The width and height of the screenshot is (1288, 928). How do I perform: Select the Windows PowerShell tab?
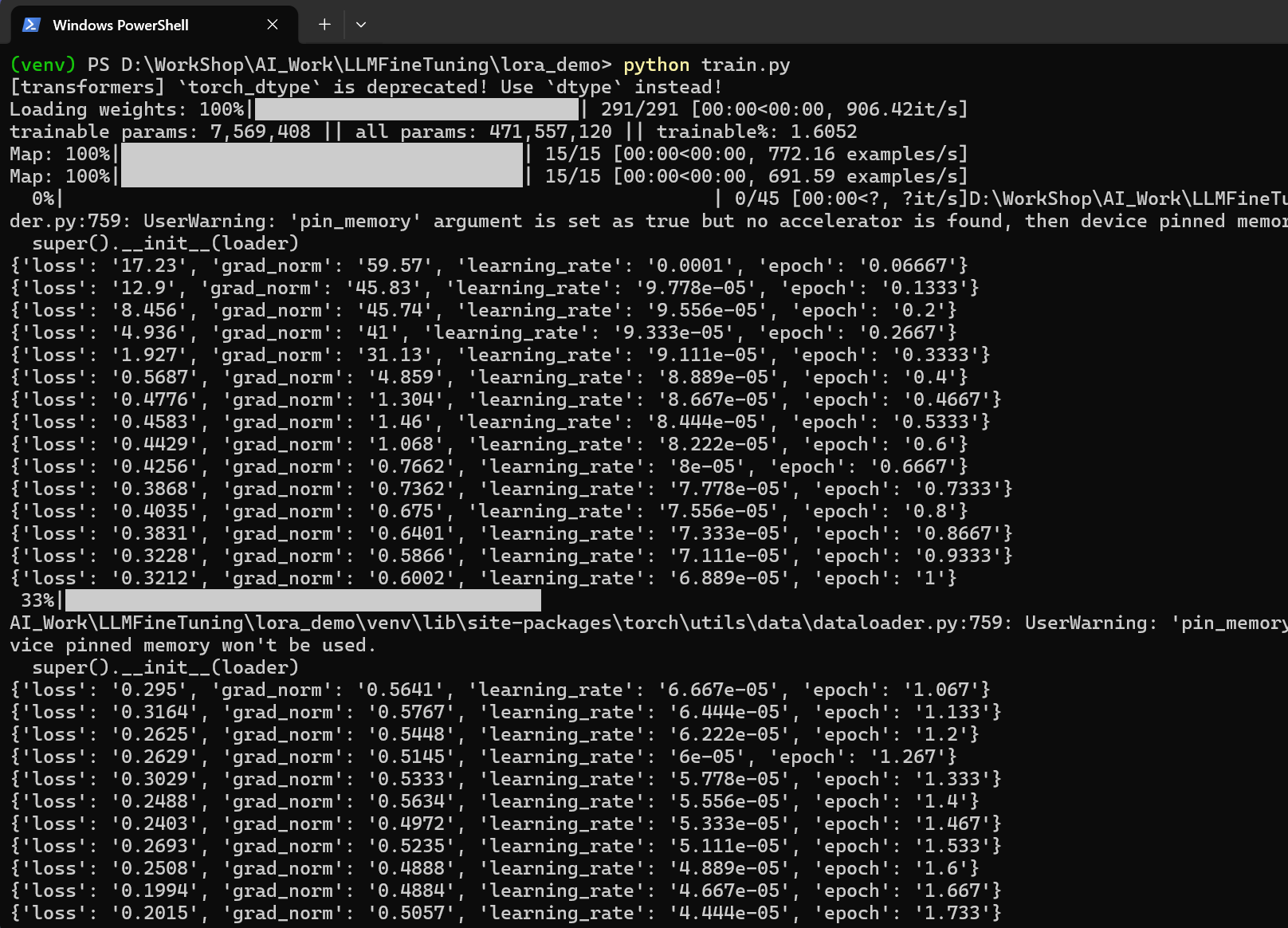pos(154,25)
